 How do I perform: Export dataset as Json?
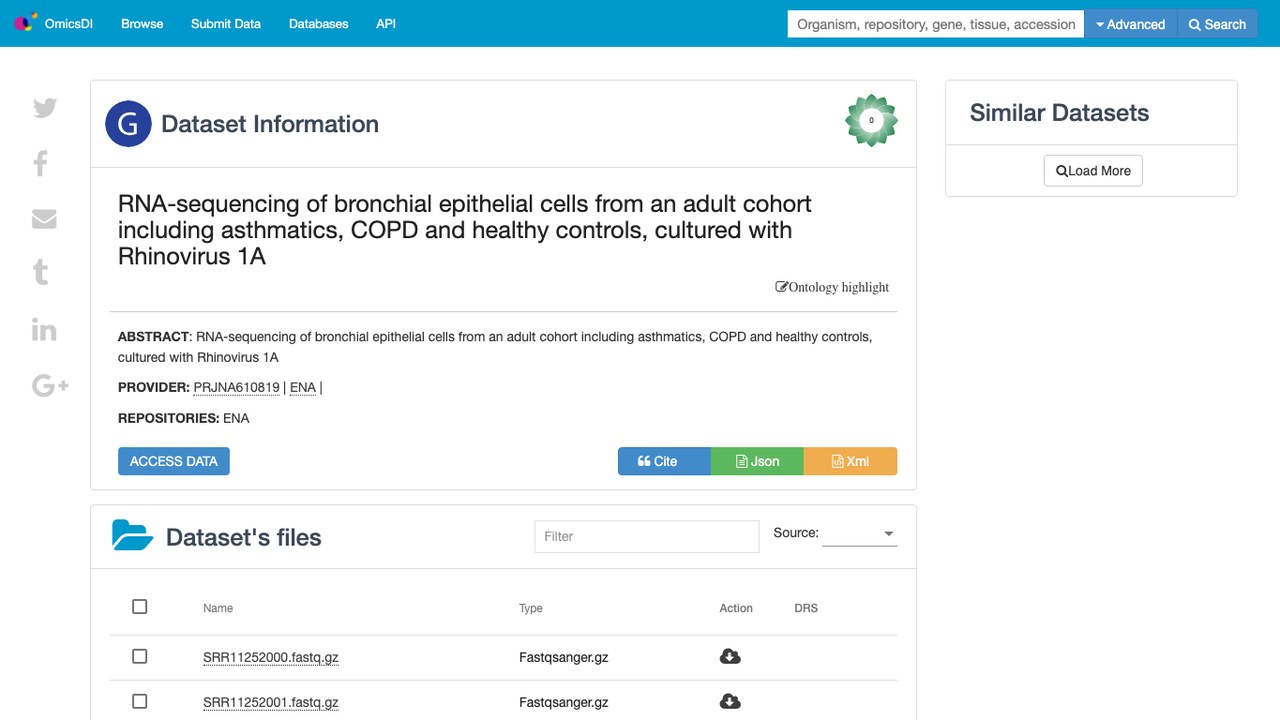click(757, 461)
